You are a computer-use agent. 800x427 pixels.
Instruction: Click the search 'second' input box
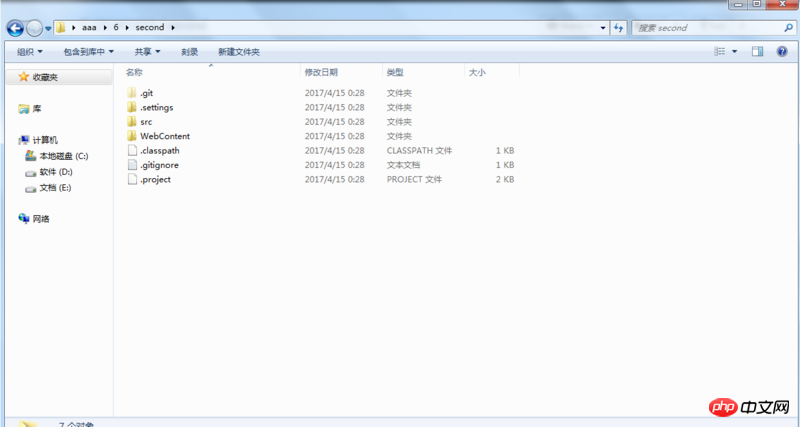(708, 28)
